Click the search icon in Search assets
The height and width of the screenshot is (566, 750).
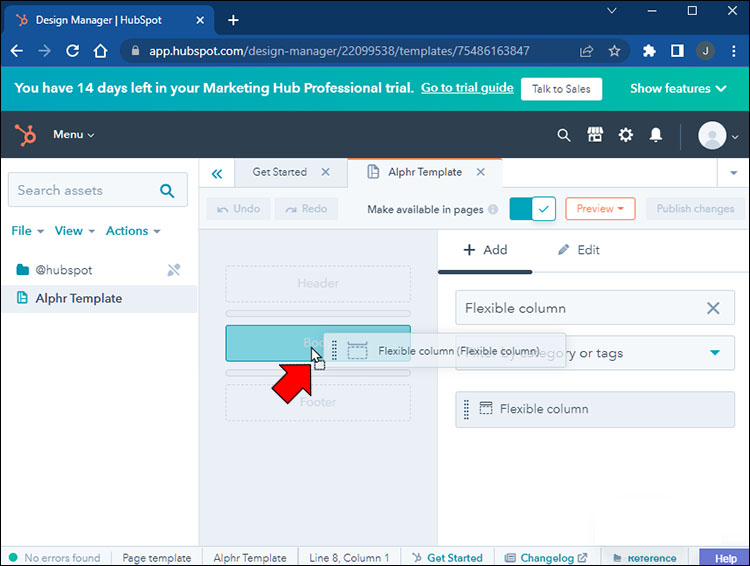[x=167, y=190]
